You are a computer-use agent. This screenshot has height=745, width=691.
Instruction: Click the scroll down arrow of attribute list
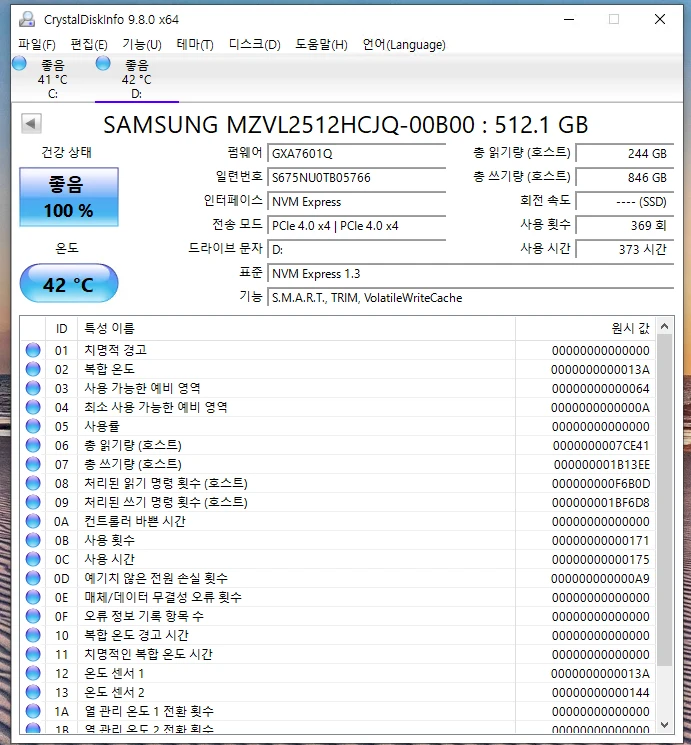(664, 725)
